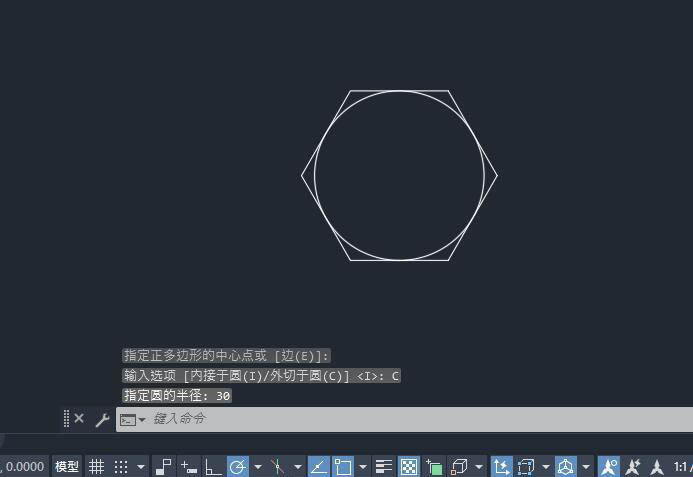Toggle selection filtering icon
The width and height of the screenshot is (693, 477).
[526, 467]
